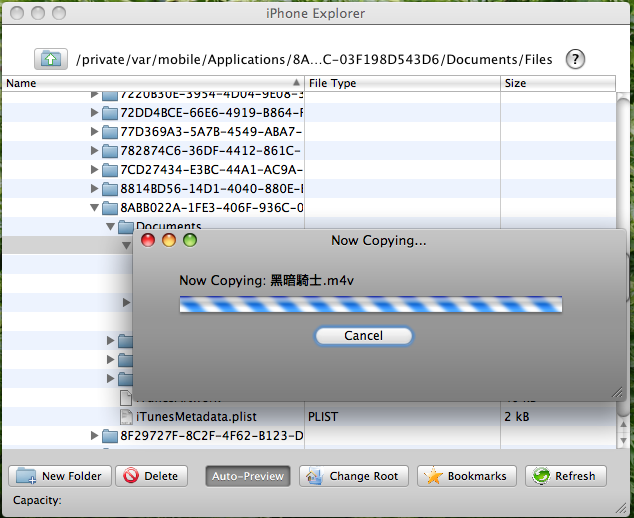Image resolution: width=634 pixels, height=518 pixels.
Task: Click the PLIST file type cell
Action: (x=323, y=417)
